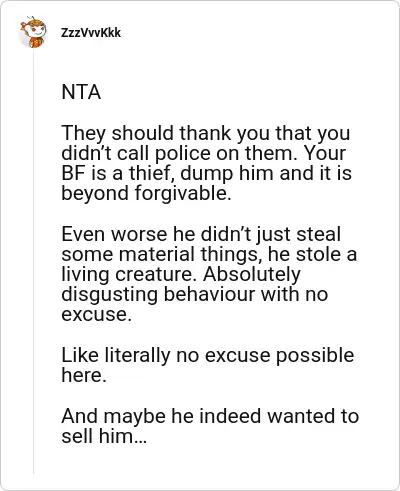Click the word 'Absolutely' in the comment
Viewport: 400px width, 491px height.
click(252, 274)
